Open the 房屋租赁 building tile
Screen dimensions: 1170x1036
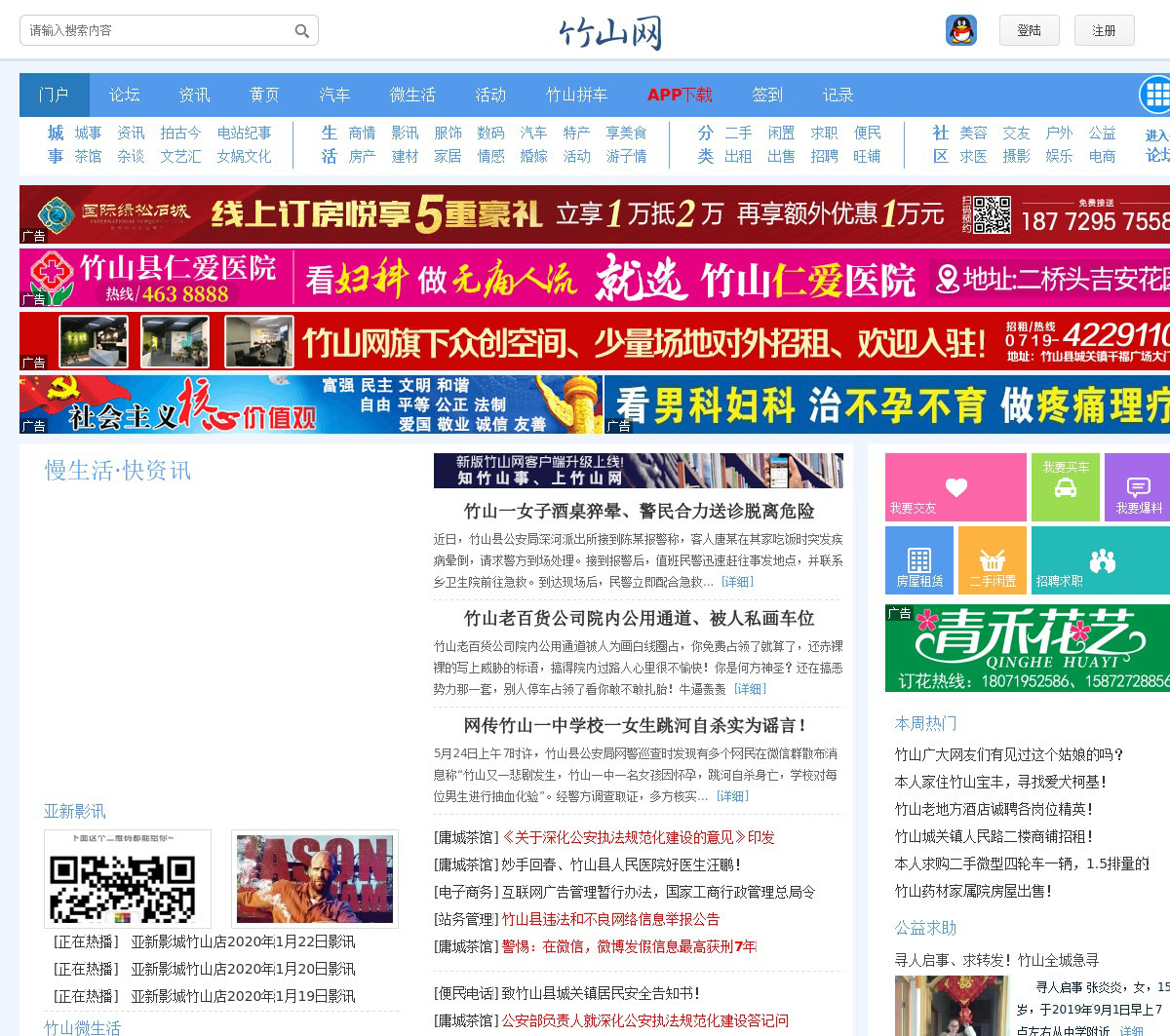(919, 560)
